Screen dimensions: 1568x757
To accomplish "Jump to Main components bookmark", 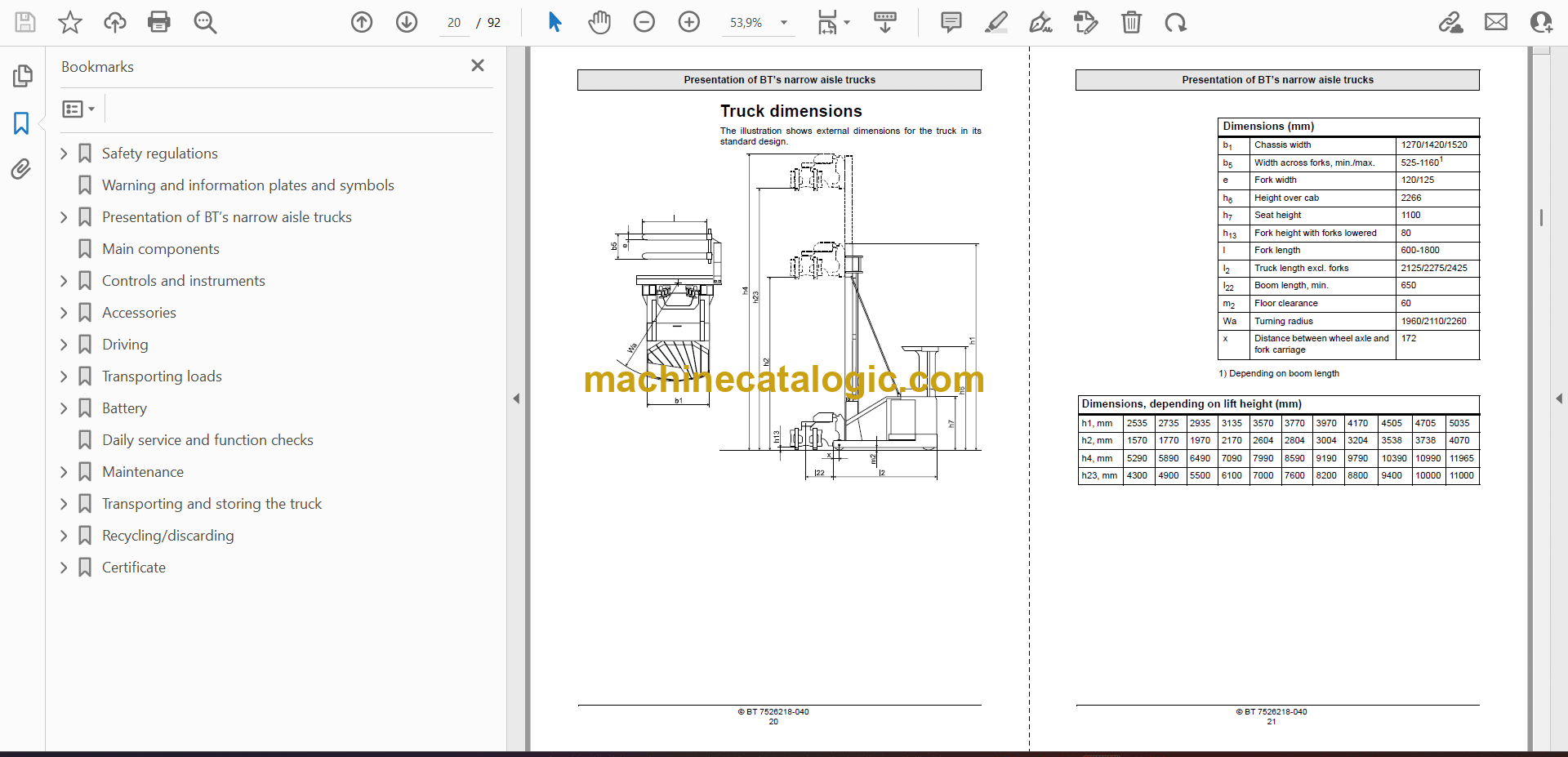I will [x=161, y=249].
